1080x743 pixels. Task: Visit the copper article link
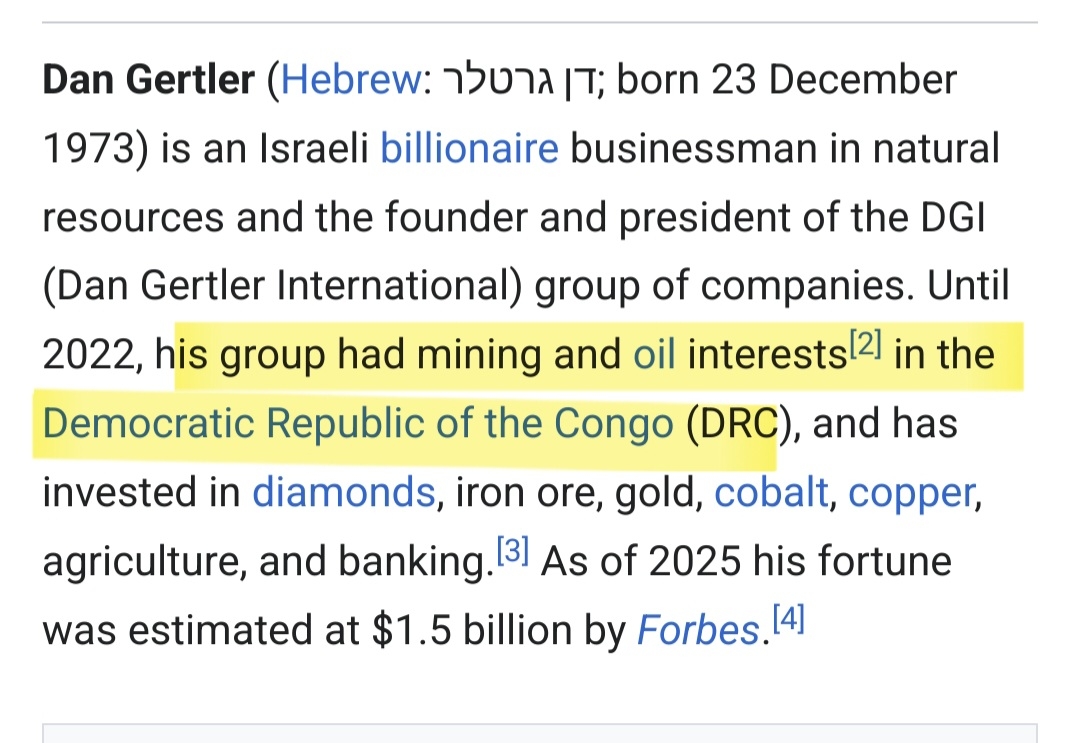(x=911, y=493)
